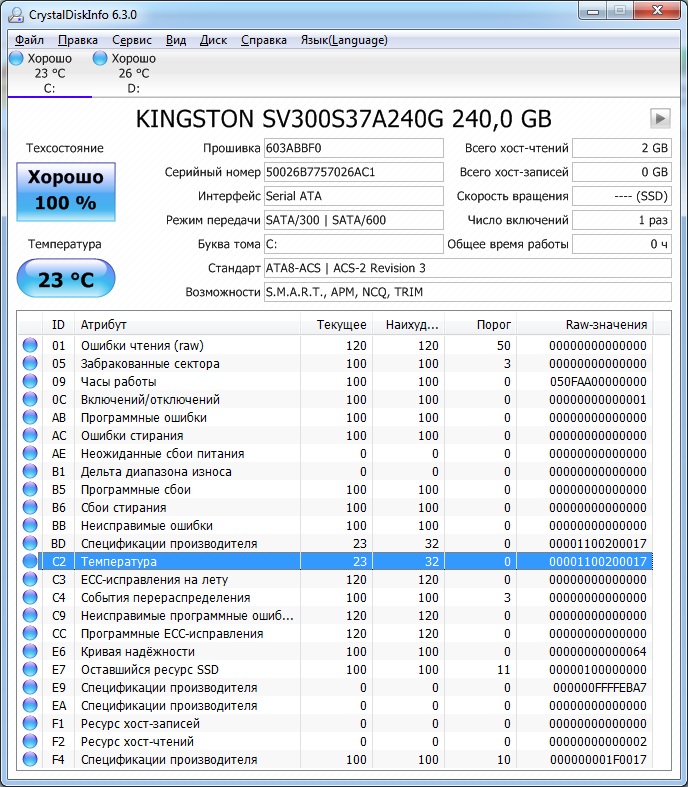The image size is (688, 787).
Task: Click the Общее время работы value 0 ч
Action: click(x=622, y=244)
